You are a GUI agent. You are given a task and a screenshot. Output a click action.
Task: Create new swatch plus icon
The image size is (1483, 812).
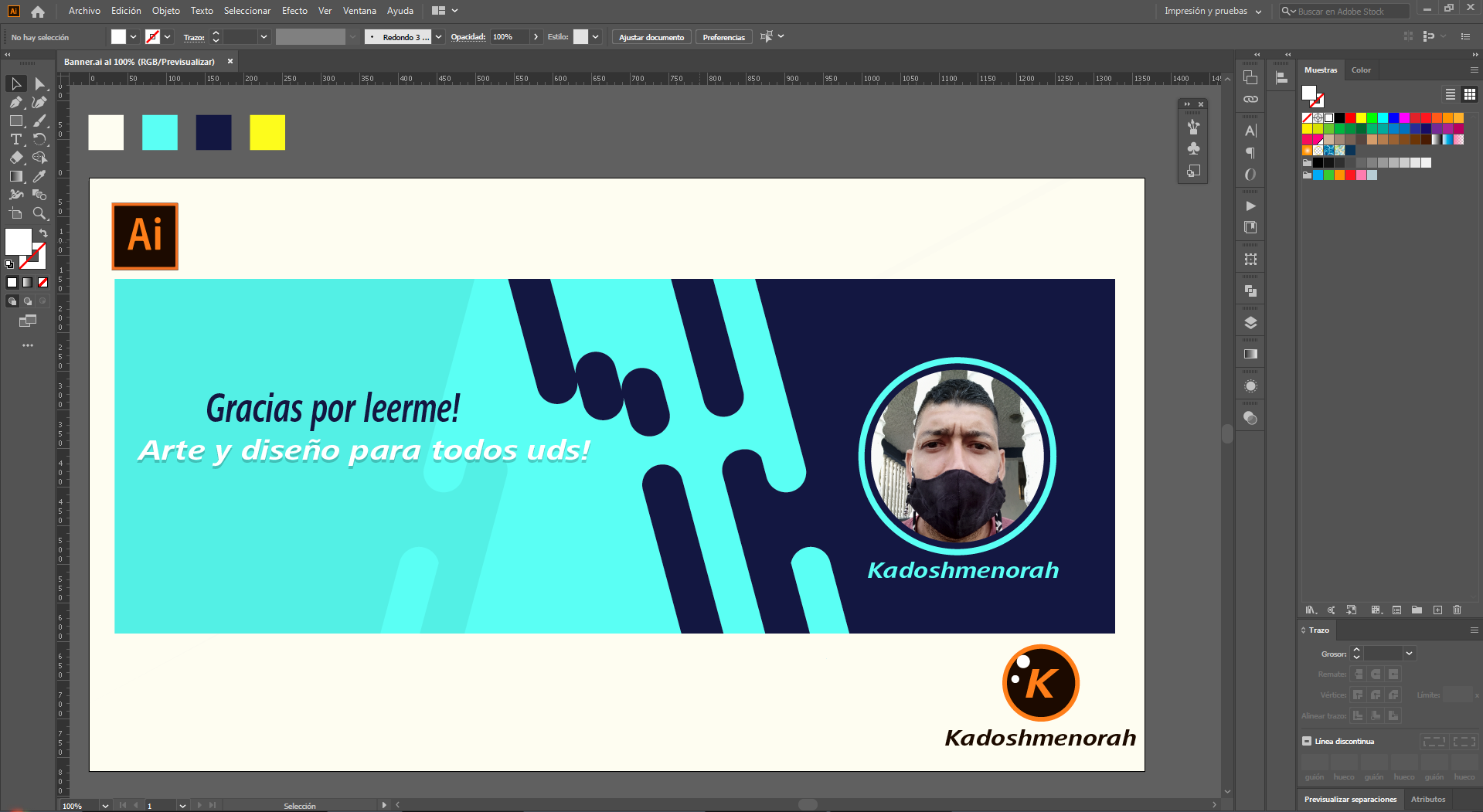(x=1437, y=610)
